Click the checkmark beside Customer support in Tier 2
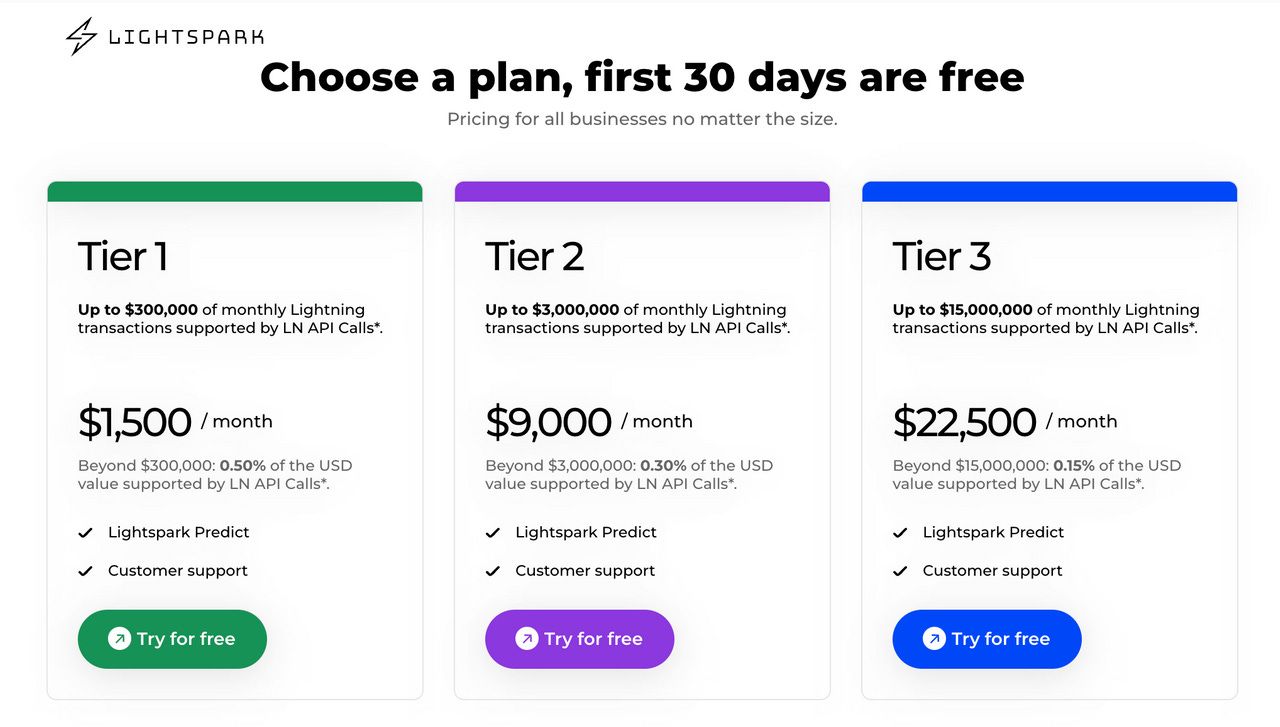 coord(493,570)
